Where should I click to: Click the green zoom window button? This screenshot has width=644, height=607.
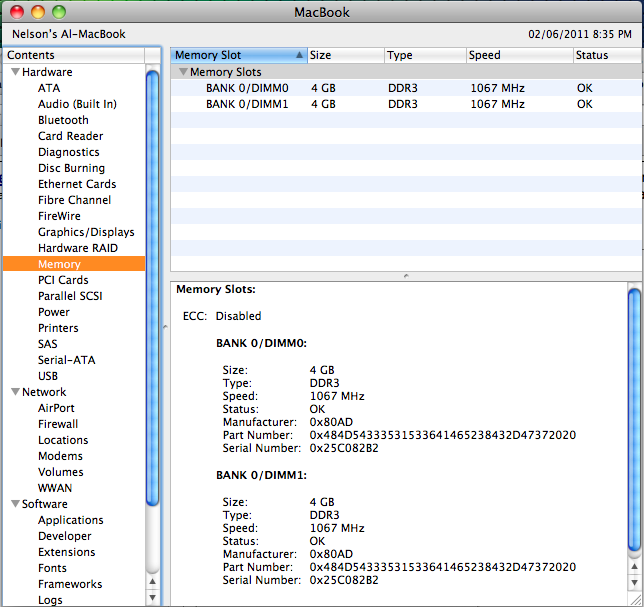(x=59, y=12)
